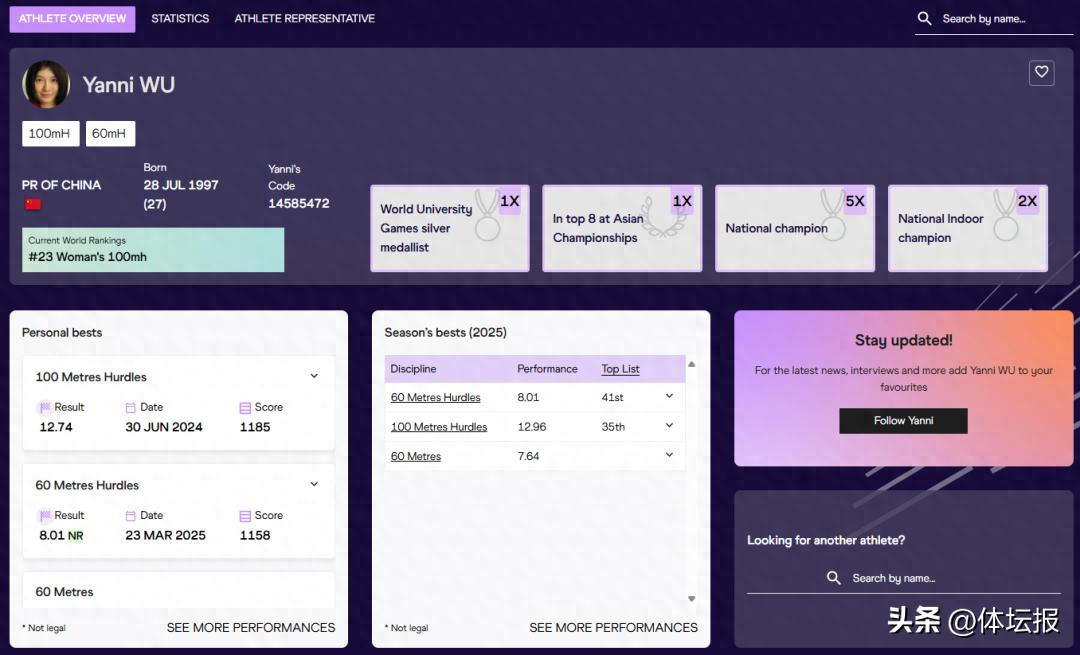The width and height of the screenshot is (1080, 655).
Task: Expand 100 Metres Hurdles season's best row
Action: (669, 426)
